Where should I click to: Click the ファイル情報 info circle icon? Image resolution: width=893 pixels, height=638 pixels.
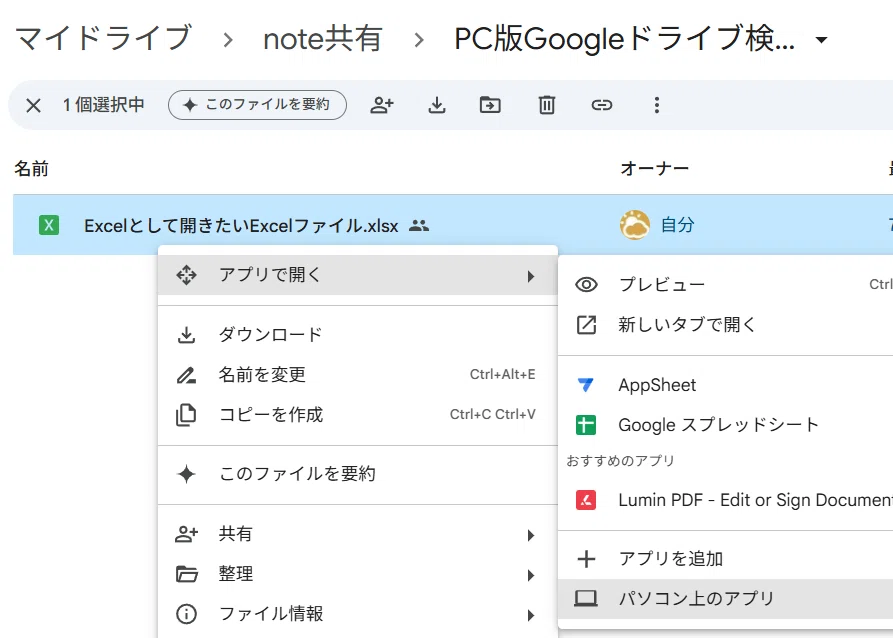coord(186,614)
